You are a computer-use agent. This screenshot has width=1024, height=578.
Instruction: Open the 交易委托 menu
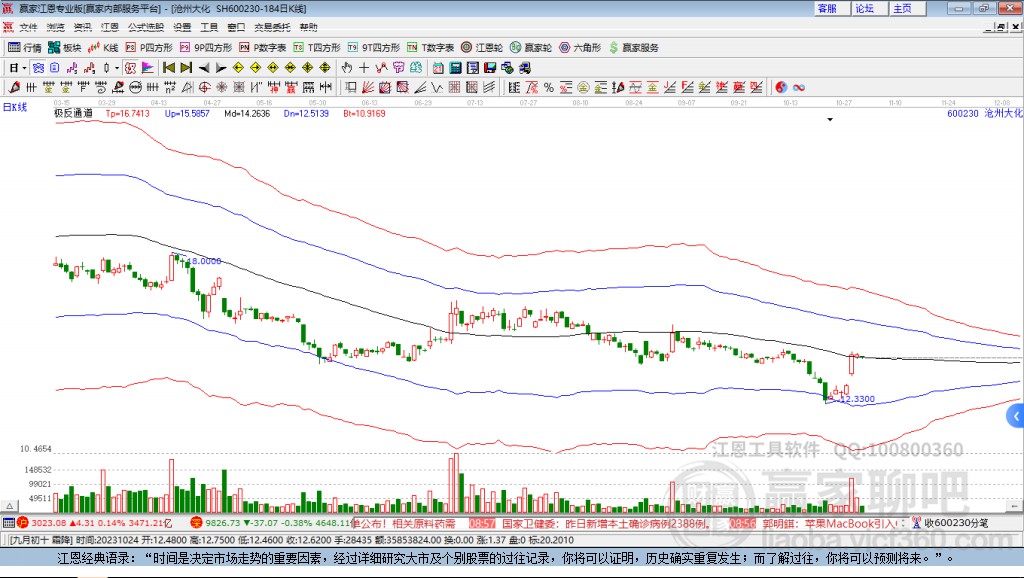click(x=272, y=27)
